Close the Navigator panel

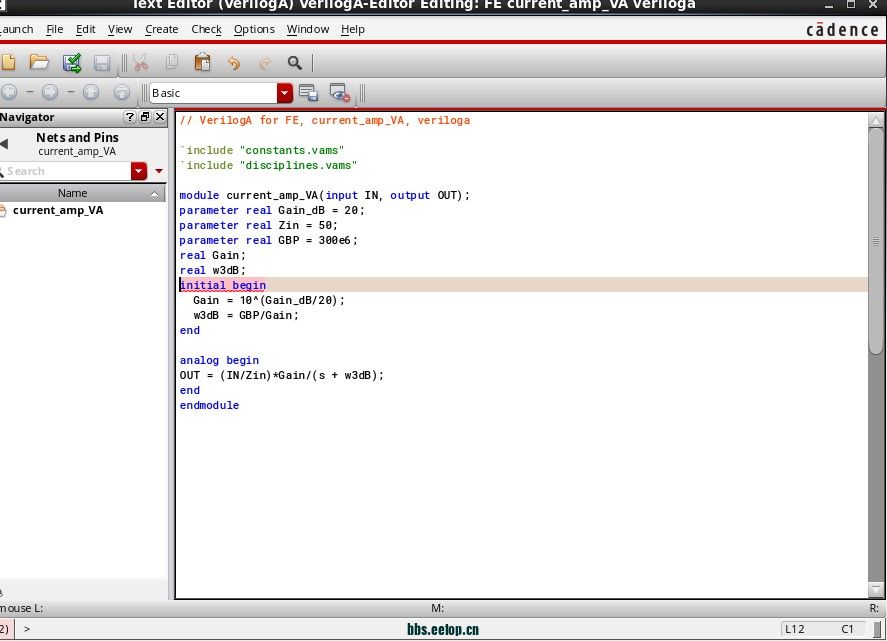pos(160,117)
